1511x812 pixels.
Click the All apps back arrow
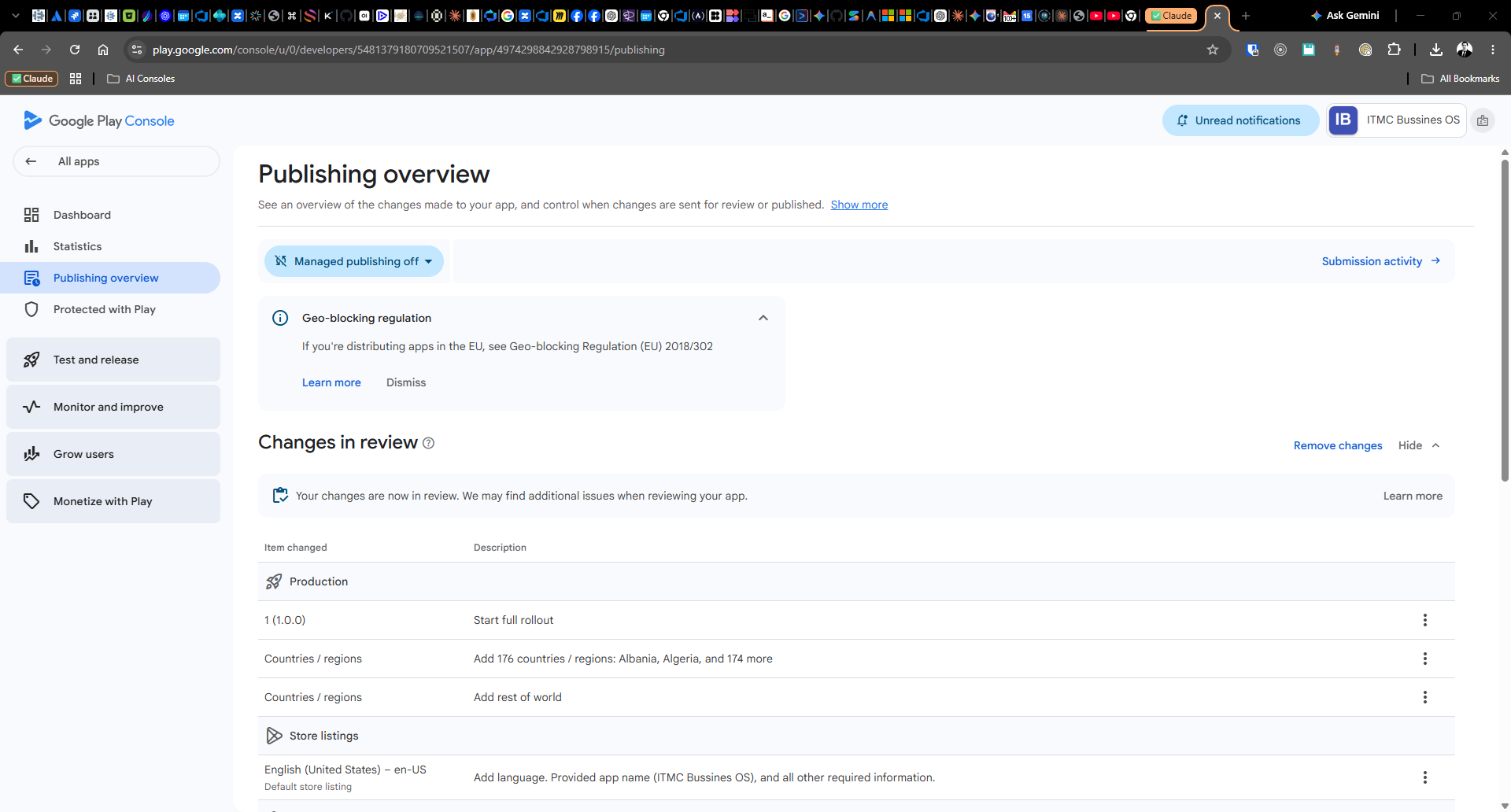[31, 161]
